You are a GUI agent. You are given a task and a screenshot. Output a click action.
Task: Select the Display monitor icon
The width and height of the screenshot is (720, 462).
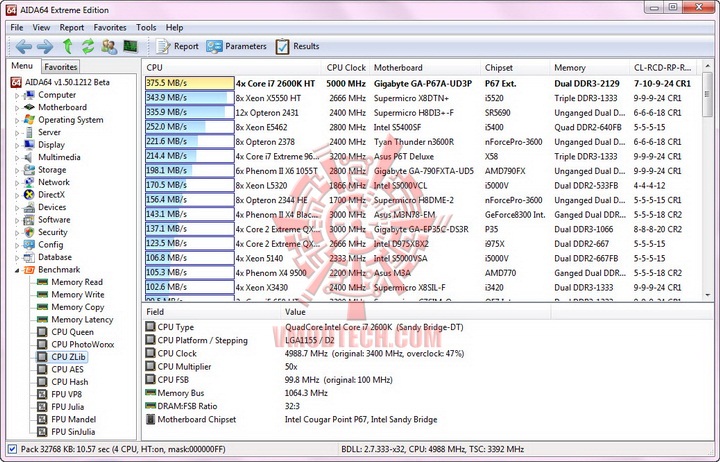click(29, 145)
